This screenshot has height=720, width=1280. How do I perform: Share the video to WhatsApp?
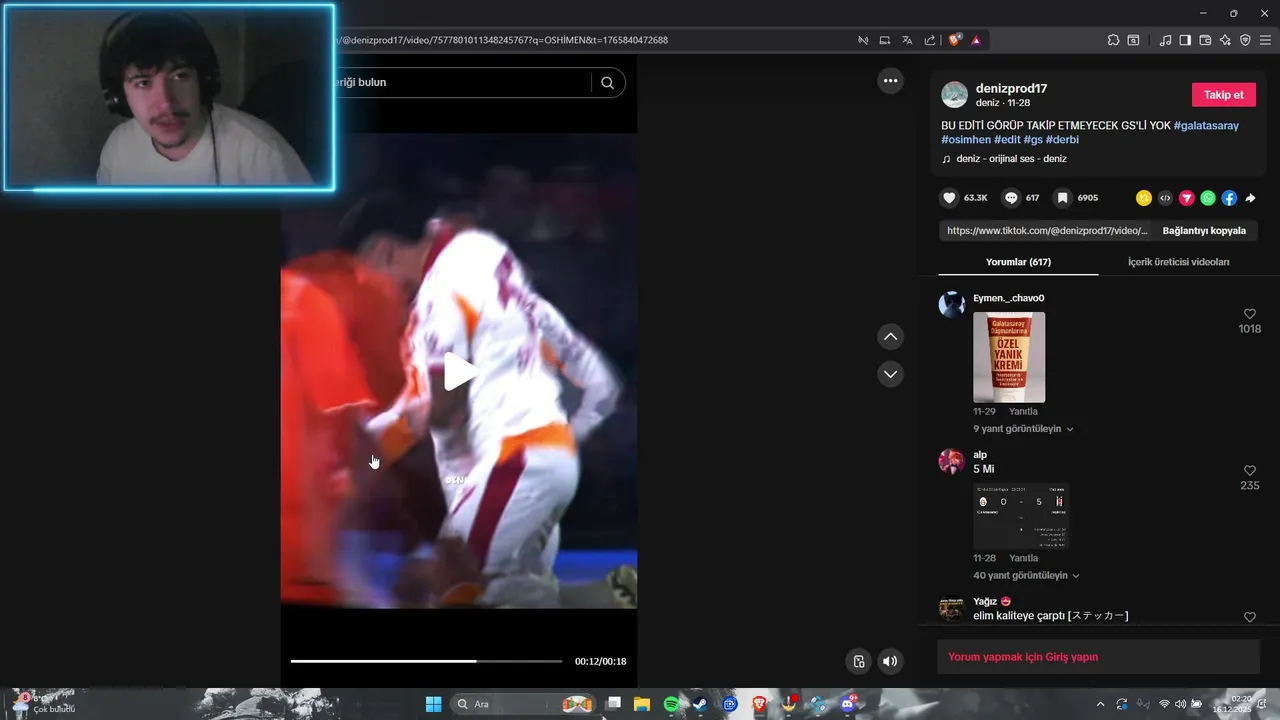coord(1208,198)
